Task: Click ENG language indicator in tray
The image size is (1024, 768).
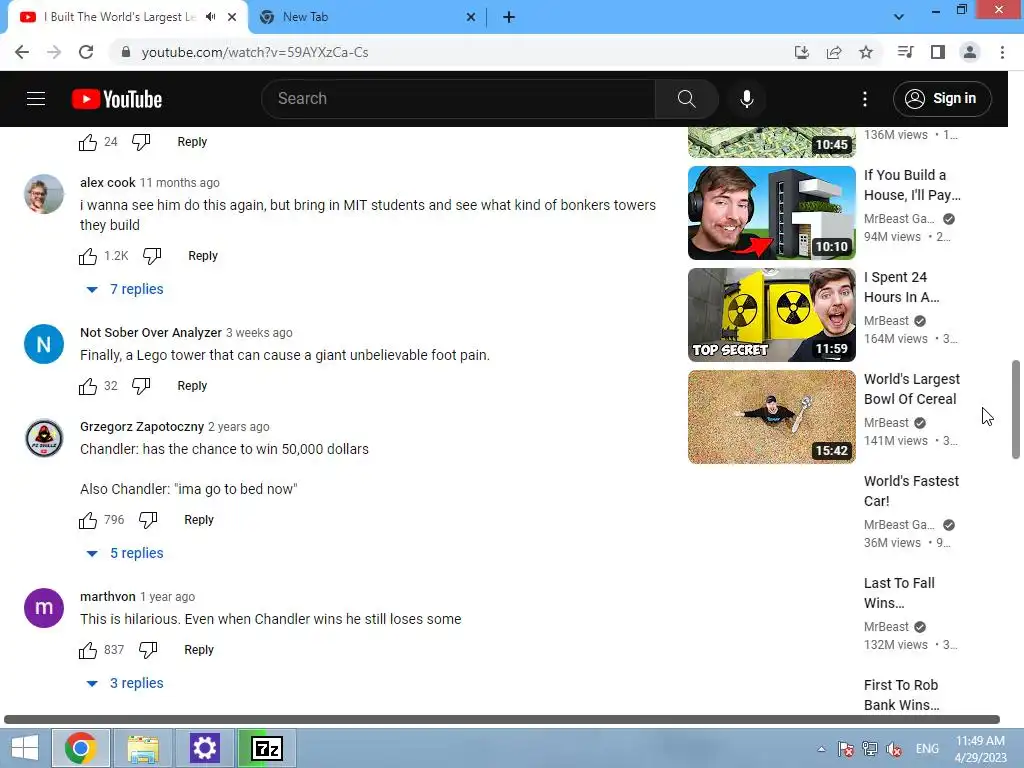Action: (x=927, y=749)
